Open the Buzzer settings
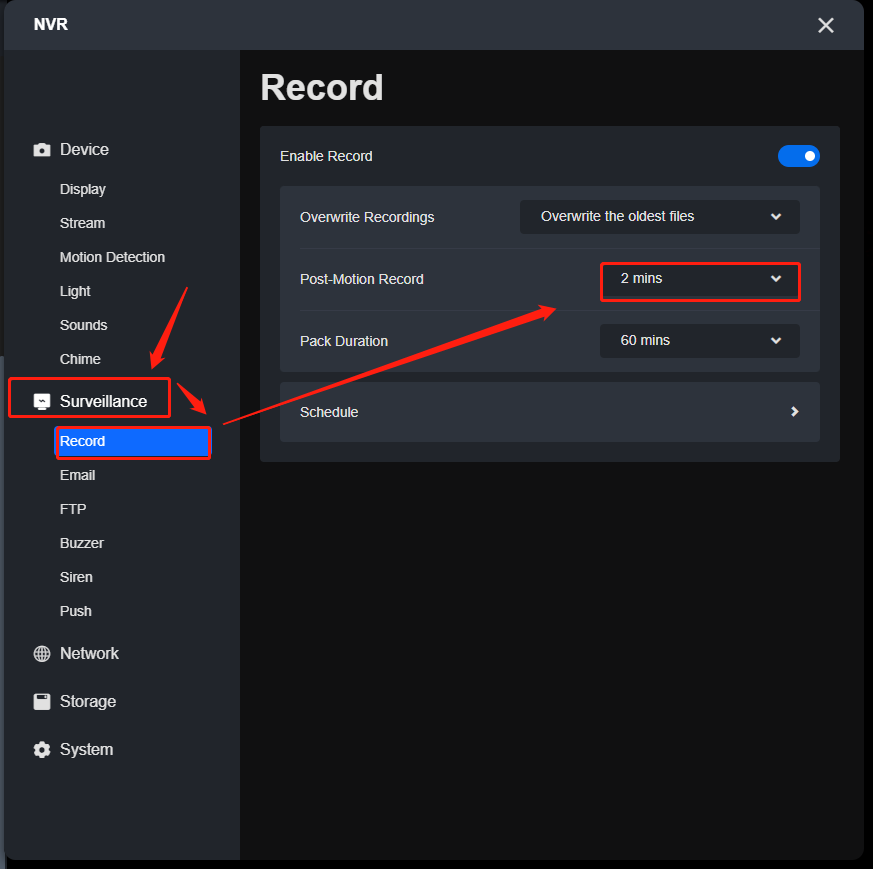The height and width of the screenshot is (869, 873). (81, 543)
